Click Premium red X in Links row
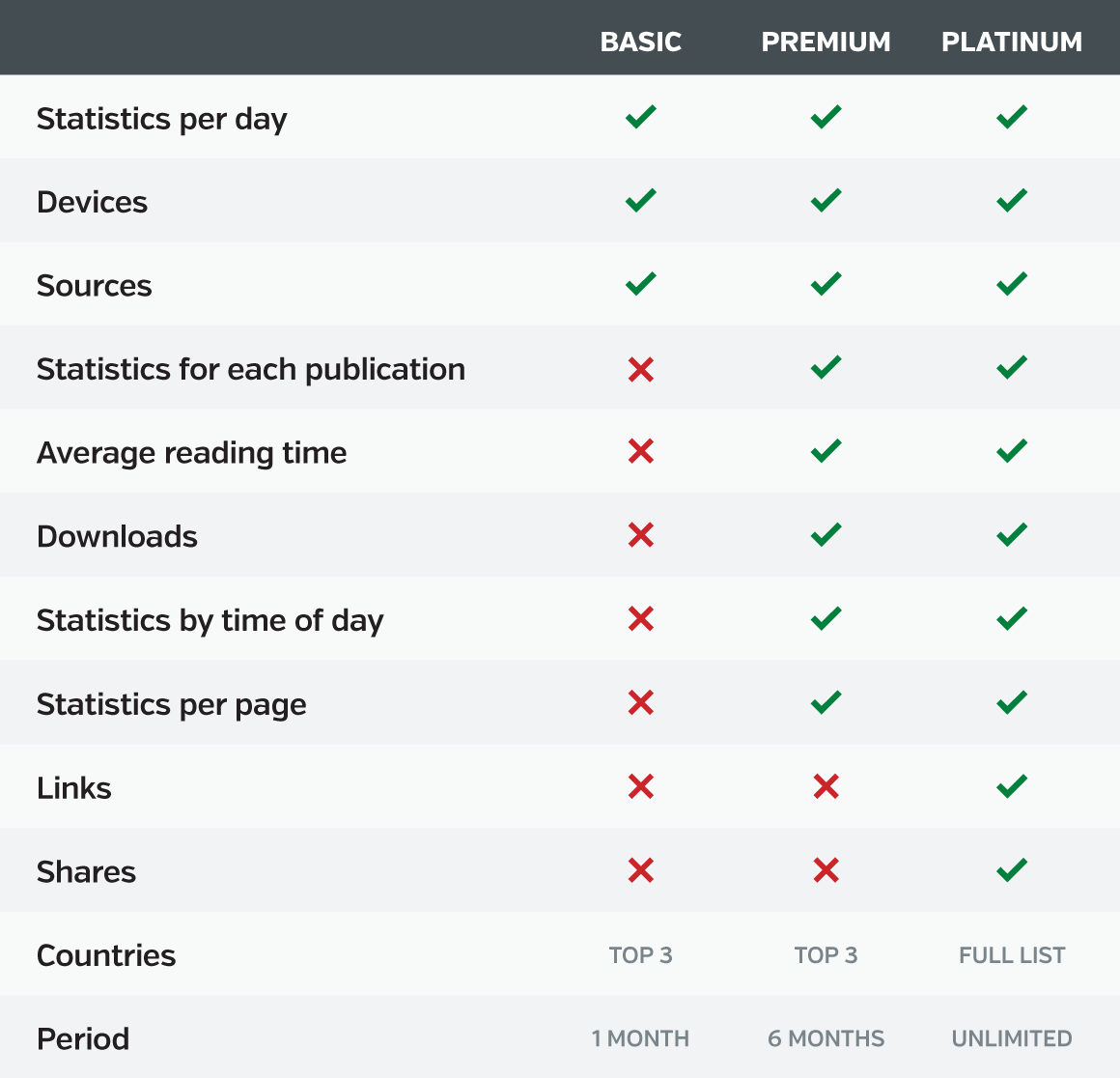 (x=826, y=786)
